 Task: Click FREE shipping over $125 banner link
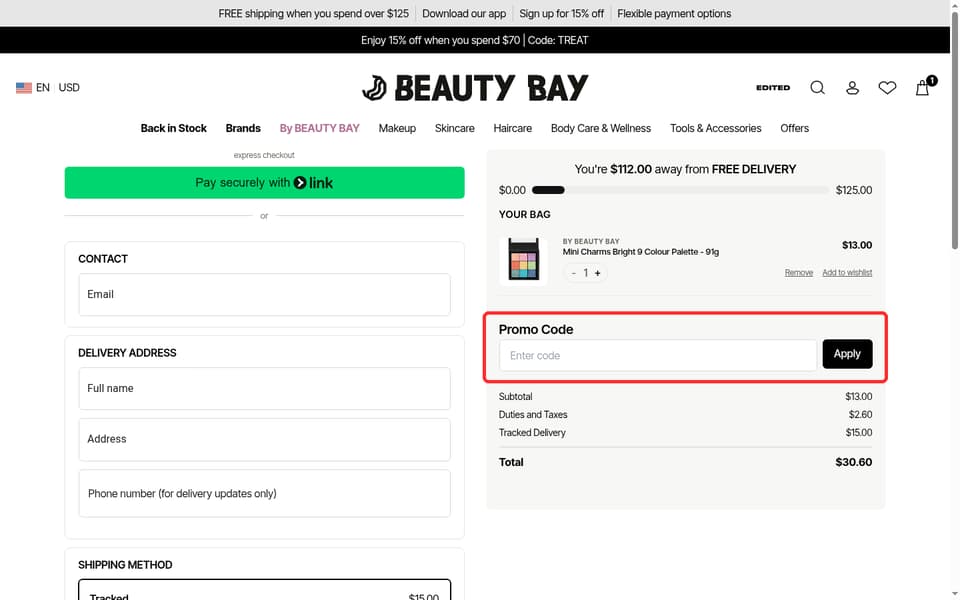(313, 13)
